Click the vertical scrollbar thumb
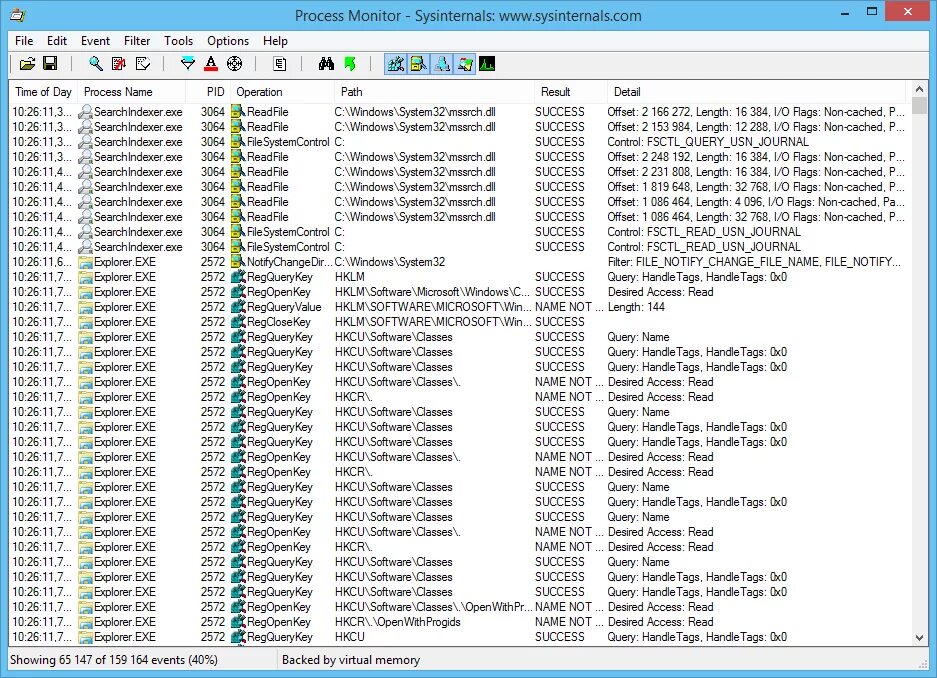This screenshot has height=678, width=937. (919, 105)
